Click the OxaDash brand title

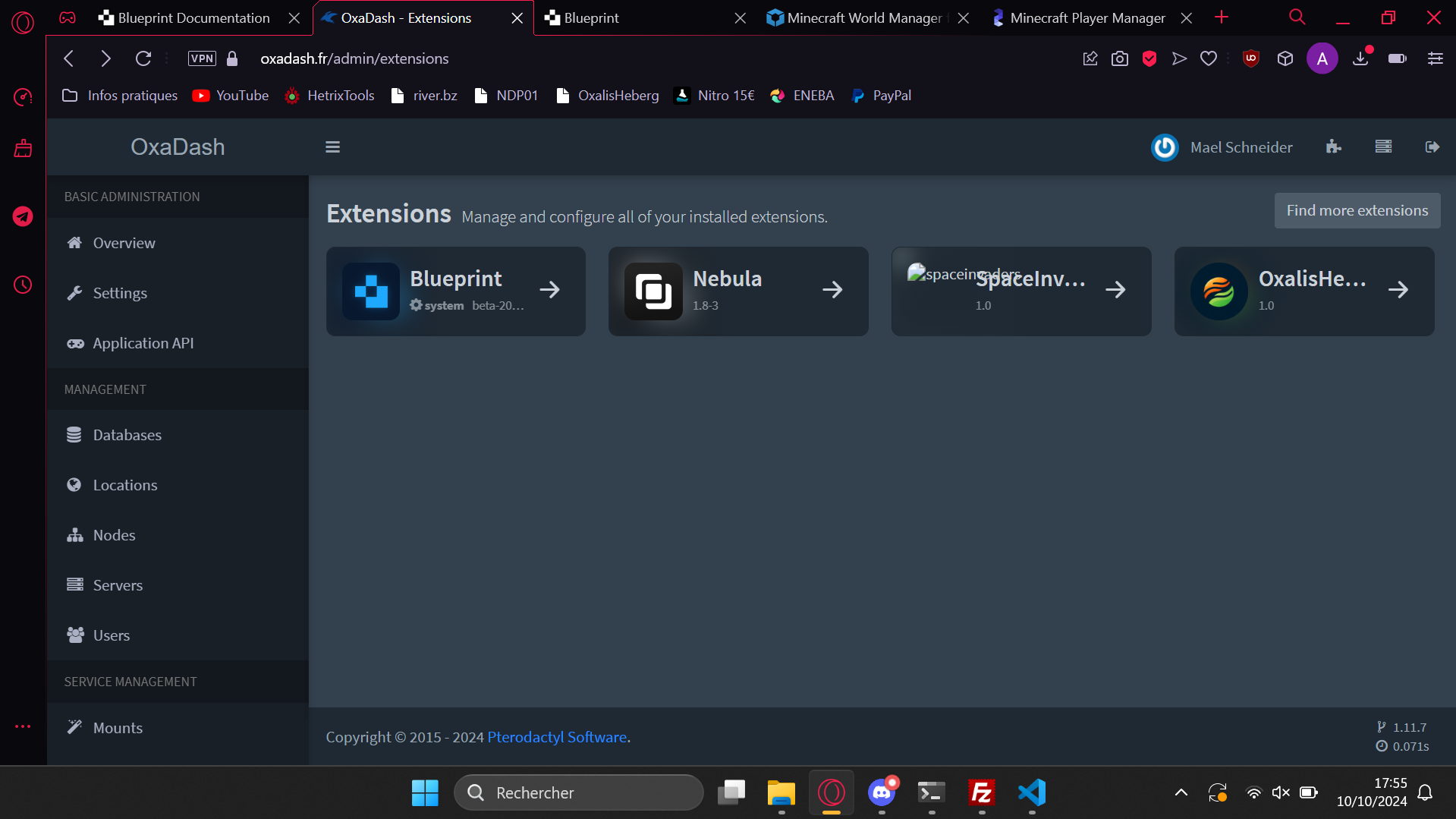pyautogui.click(x=178, y=146)
